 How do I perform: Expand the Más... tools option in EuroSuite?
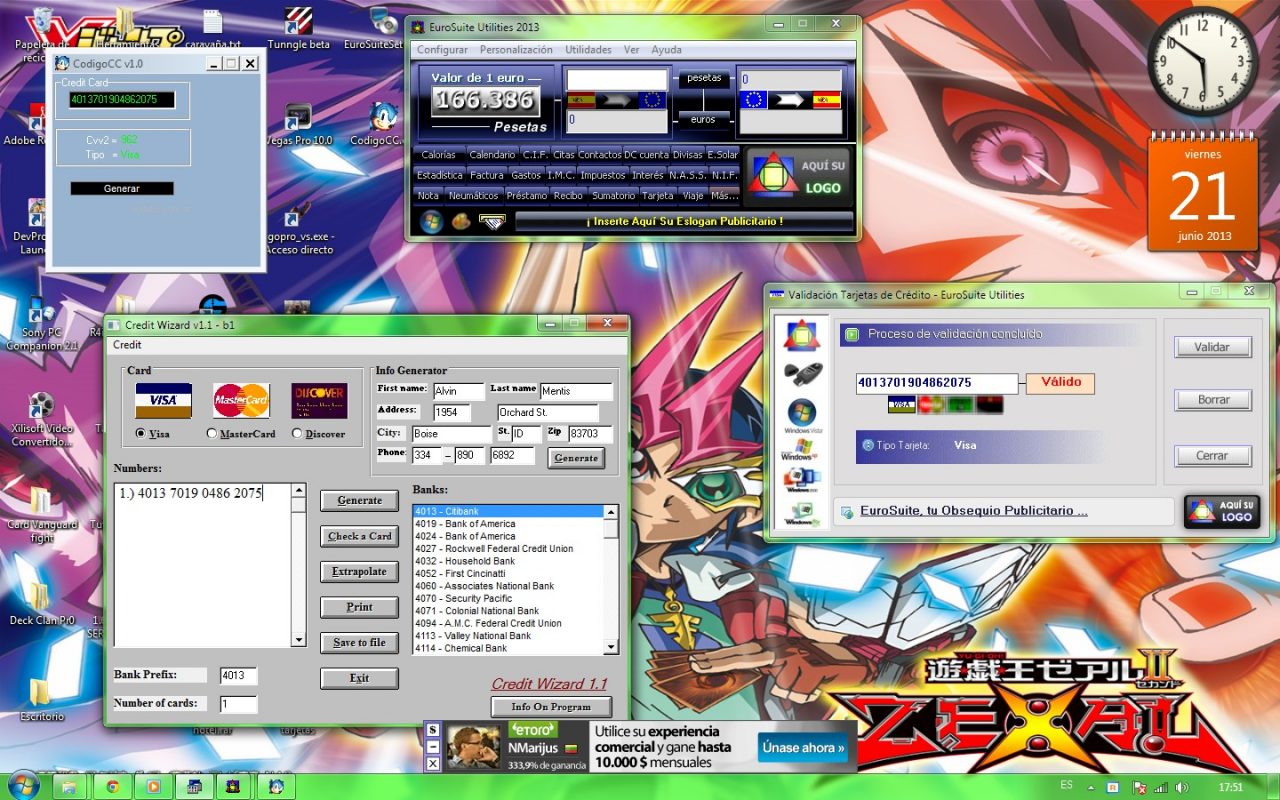pos(725,196)
